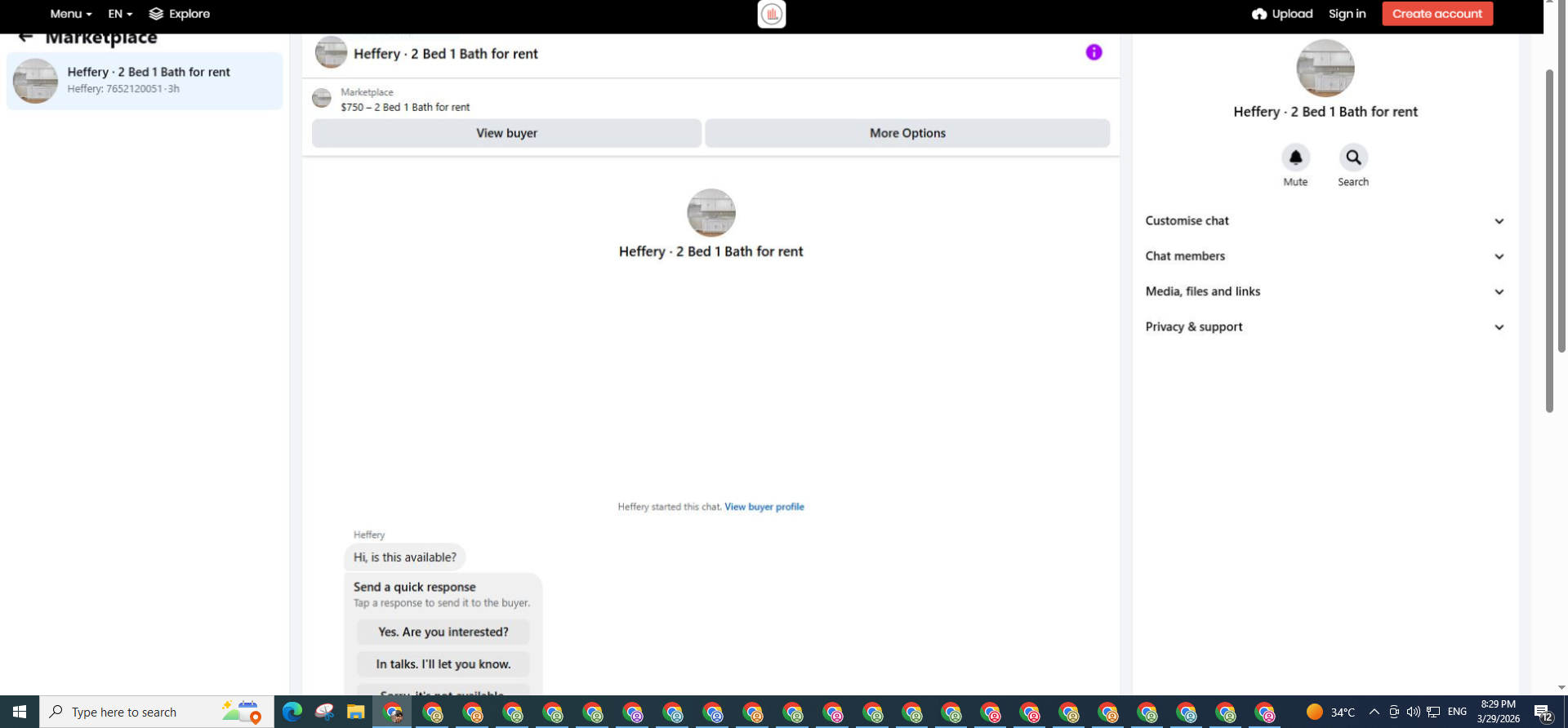Click the "Heffery started this chat." text

670,507
